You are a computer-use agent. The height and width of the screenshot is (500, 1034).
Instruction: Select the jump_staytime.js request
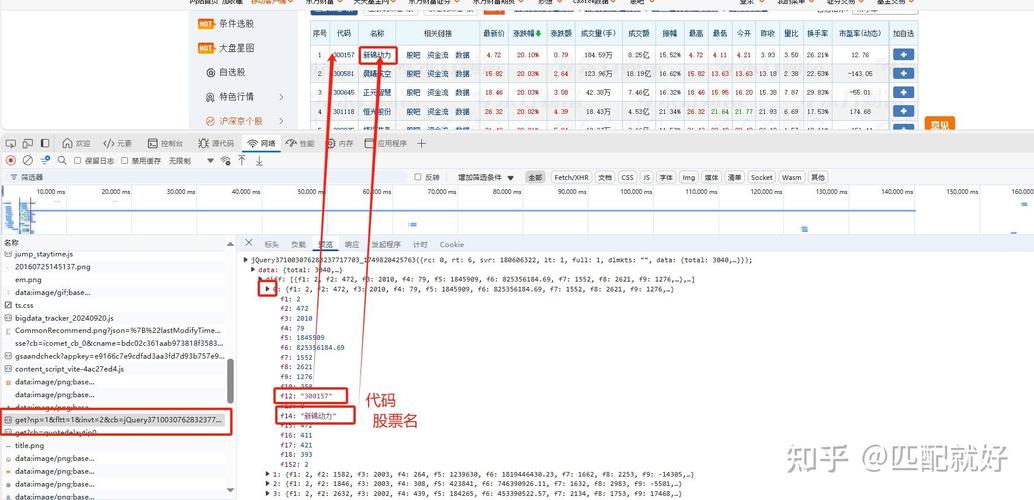(x=44, y=254)
